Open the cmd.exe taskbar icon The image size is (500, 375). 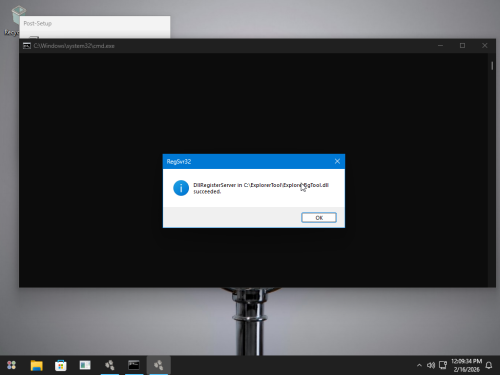[x=134, y=365]
